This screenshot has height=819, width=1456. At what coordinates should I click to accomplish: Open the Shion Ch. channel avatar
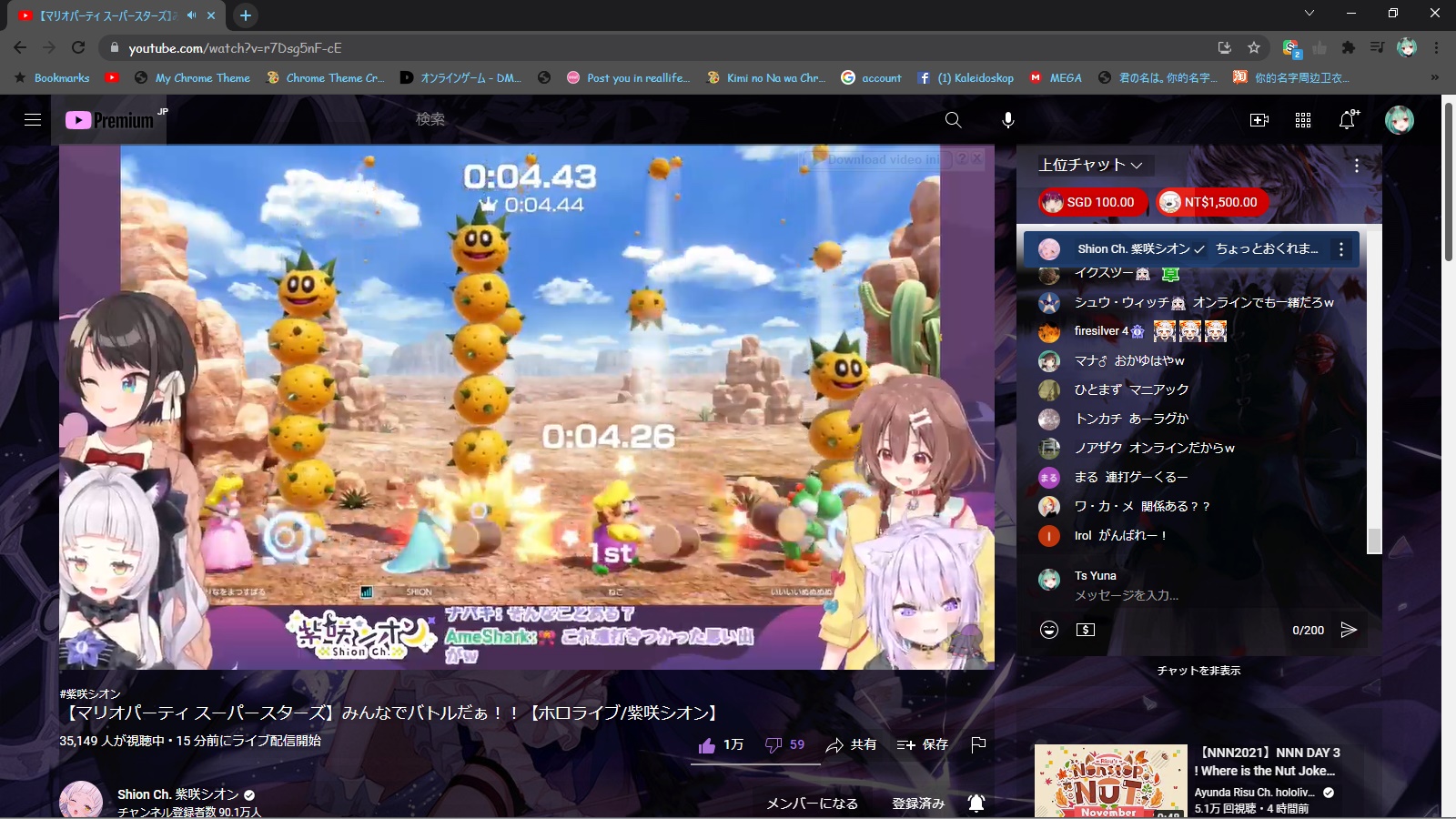[81, 801]
